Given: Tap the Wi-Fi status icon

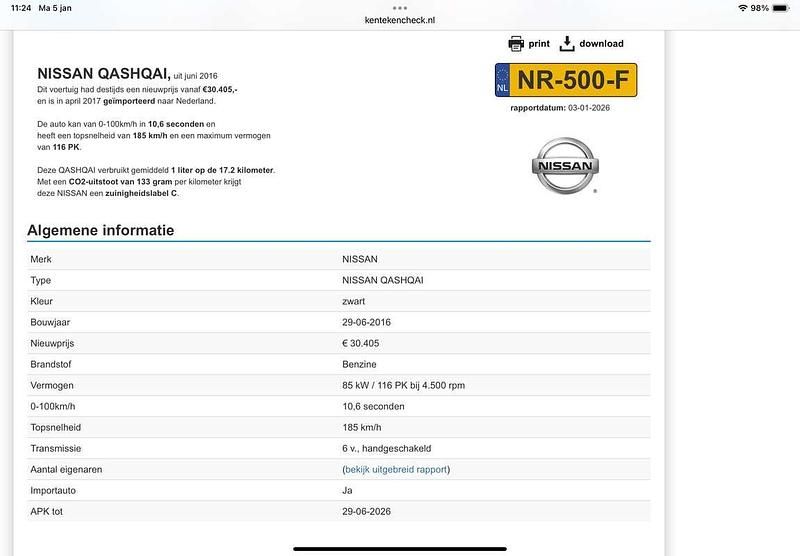Looking at the screenshot, I should (742, 8).
